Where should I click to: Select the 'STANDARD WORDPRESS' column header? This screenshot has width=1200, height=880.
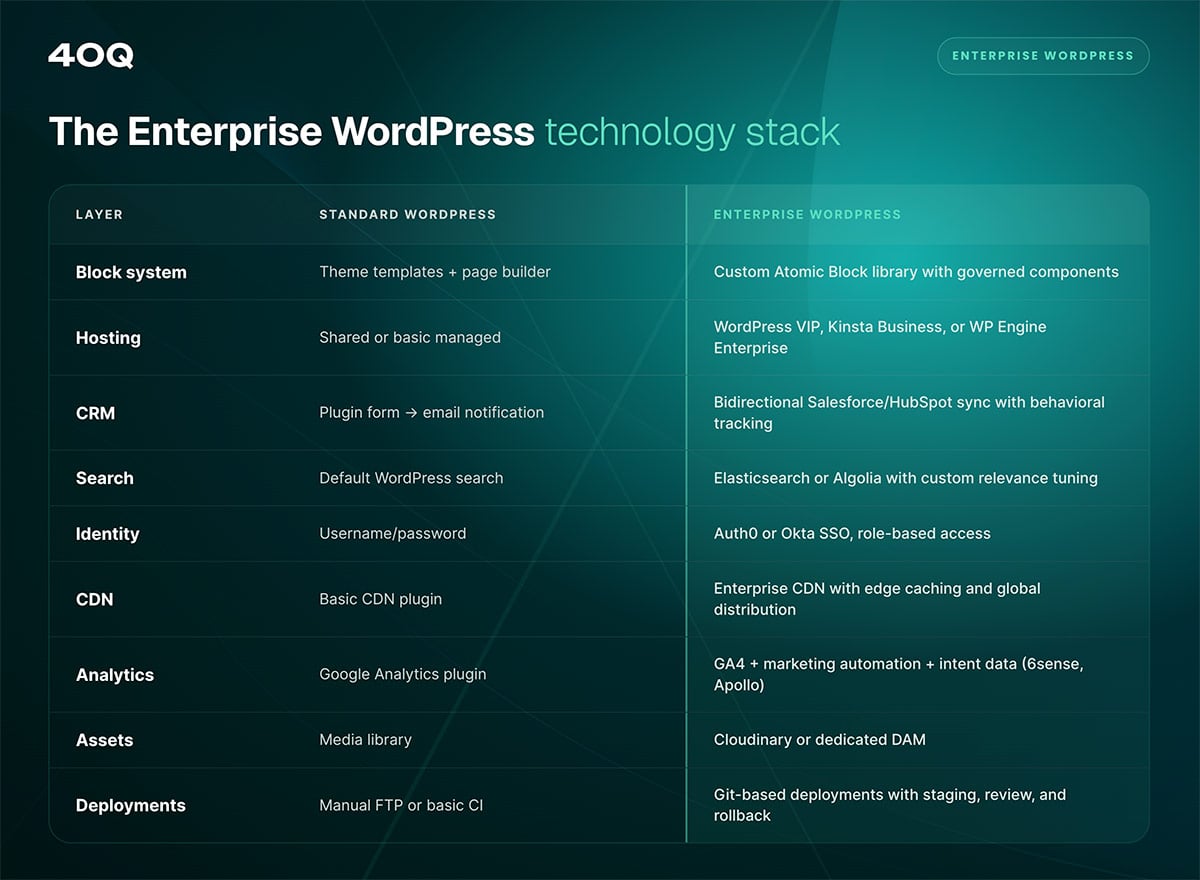pos(407,214)
